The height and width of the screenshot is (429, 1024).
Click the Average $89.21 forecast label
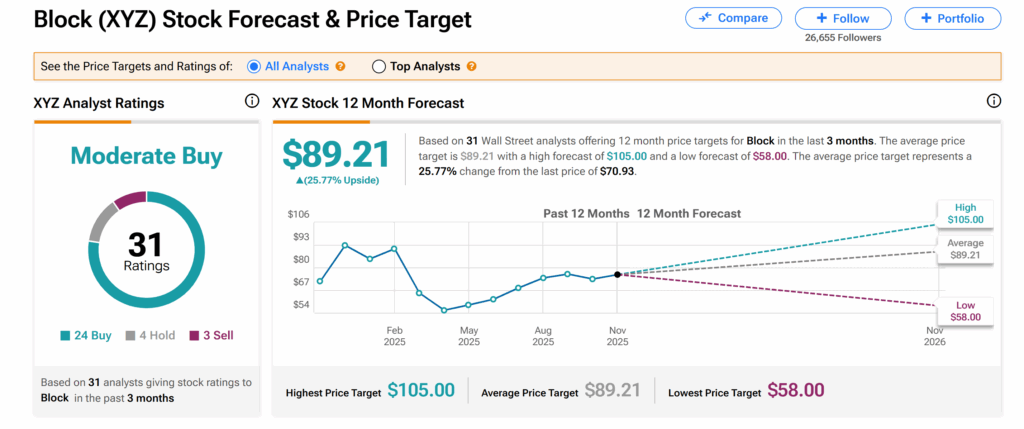tap(965, 249)
